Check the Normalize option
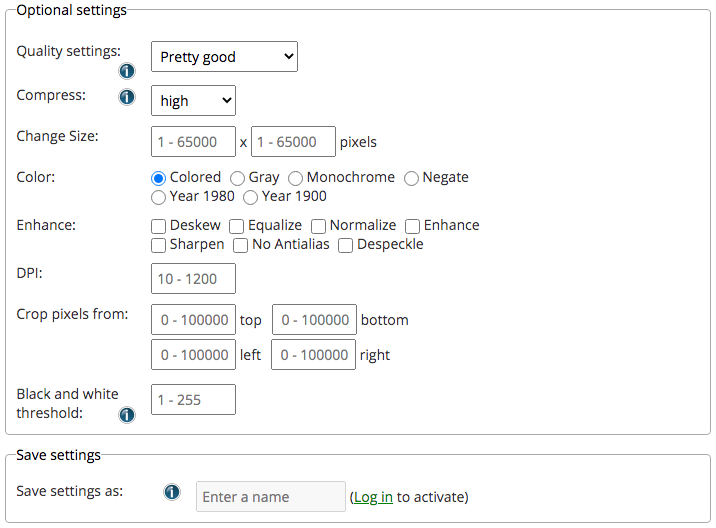The image size is (716, 528). coord(318,226)
